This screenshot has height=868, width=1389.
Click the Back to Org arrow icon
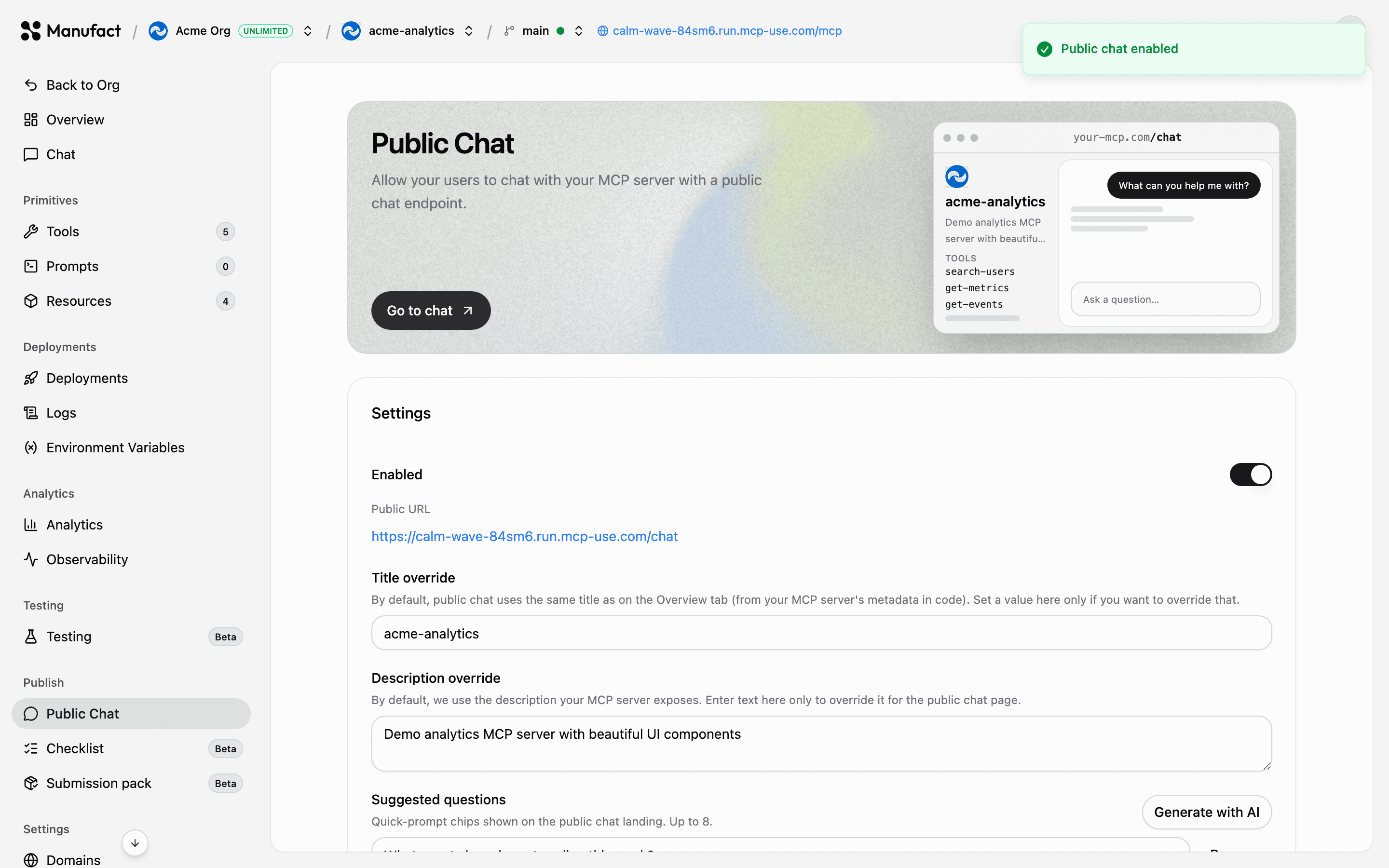pyautogui.click(x=31, y=85)
